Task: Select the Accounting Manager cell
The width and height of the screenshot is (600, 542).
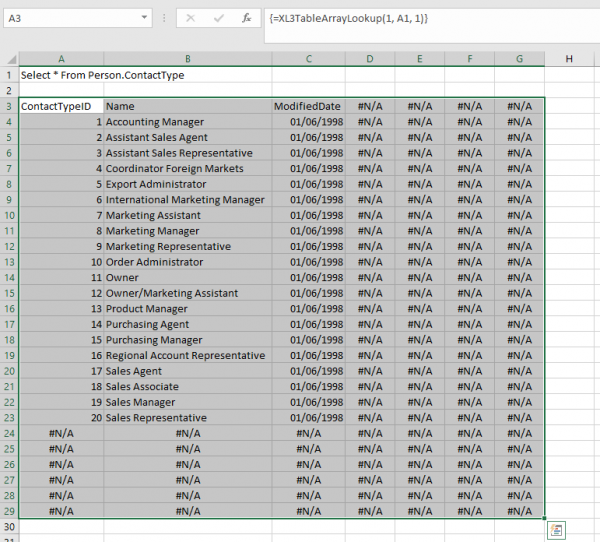Action: [186, 122]
